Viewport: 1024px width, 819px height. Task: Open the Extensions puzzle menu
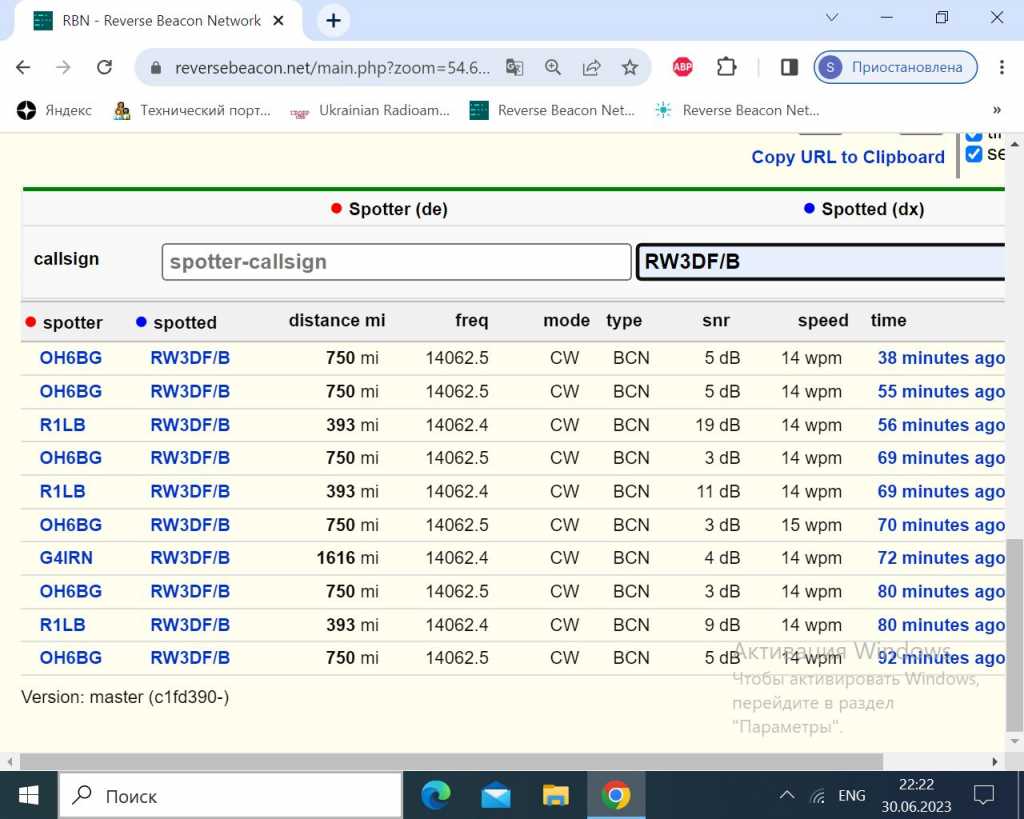tap(726, 67)
